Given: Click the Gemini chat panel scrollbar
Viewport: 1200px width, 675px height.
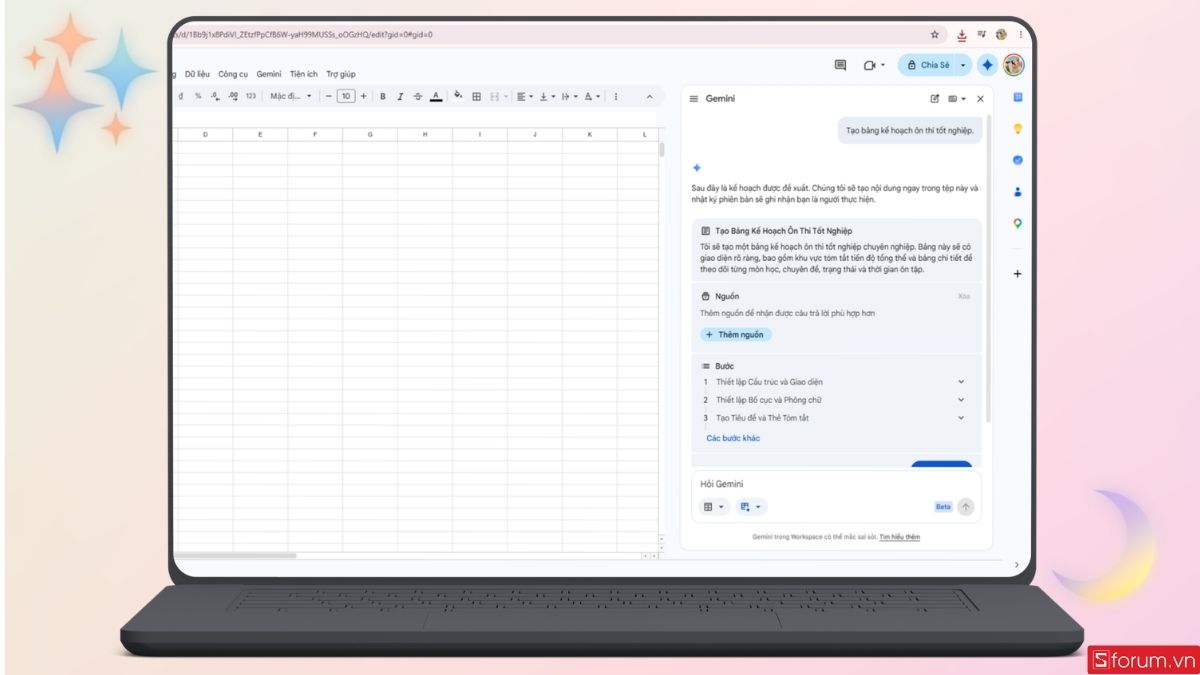Looking at the screenshot, I should tap(989, 270).
